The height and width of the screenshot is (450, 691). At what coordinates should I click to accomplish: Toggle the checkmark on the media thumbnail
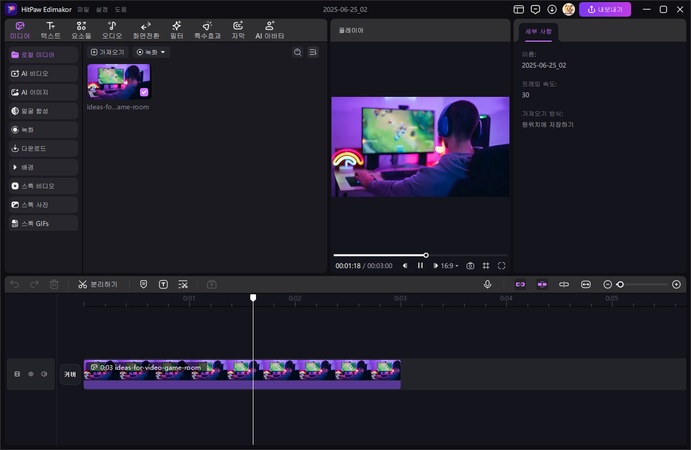144,91
